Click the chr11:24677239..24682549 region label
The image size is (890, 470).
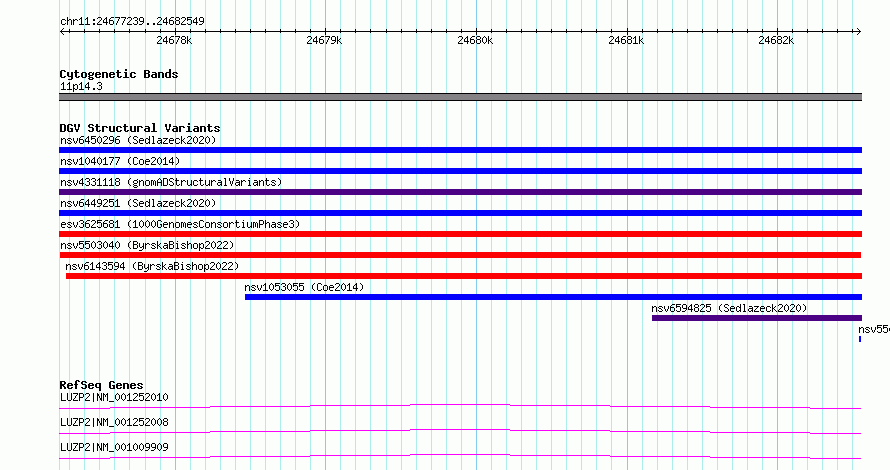pyautogui.click(x=132, y=21)
